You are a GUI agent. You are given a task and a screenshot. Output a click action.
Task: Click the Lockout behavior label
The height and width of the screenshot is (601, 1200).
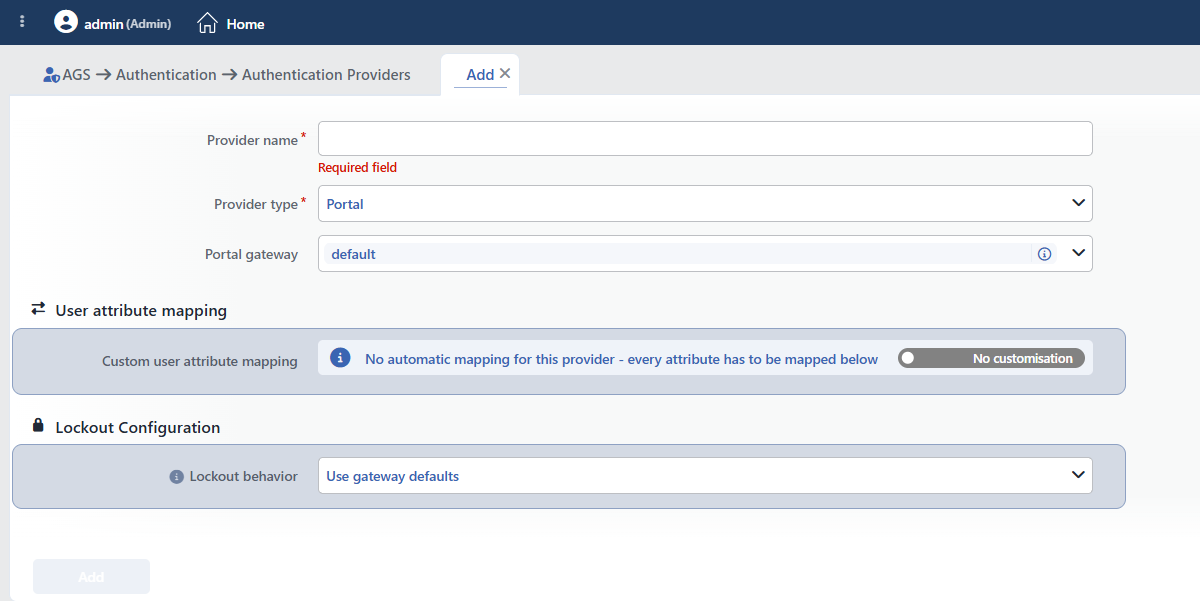pyautogui.click(x=244, y=476)
